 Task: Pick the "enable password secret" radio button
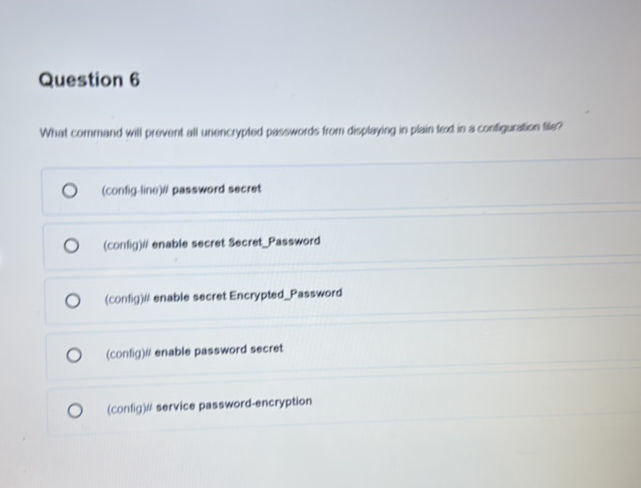[73, 353]
